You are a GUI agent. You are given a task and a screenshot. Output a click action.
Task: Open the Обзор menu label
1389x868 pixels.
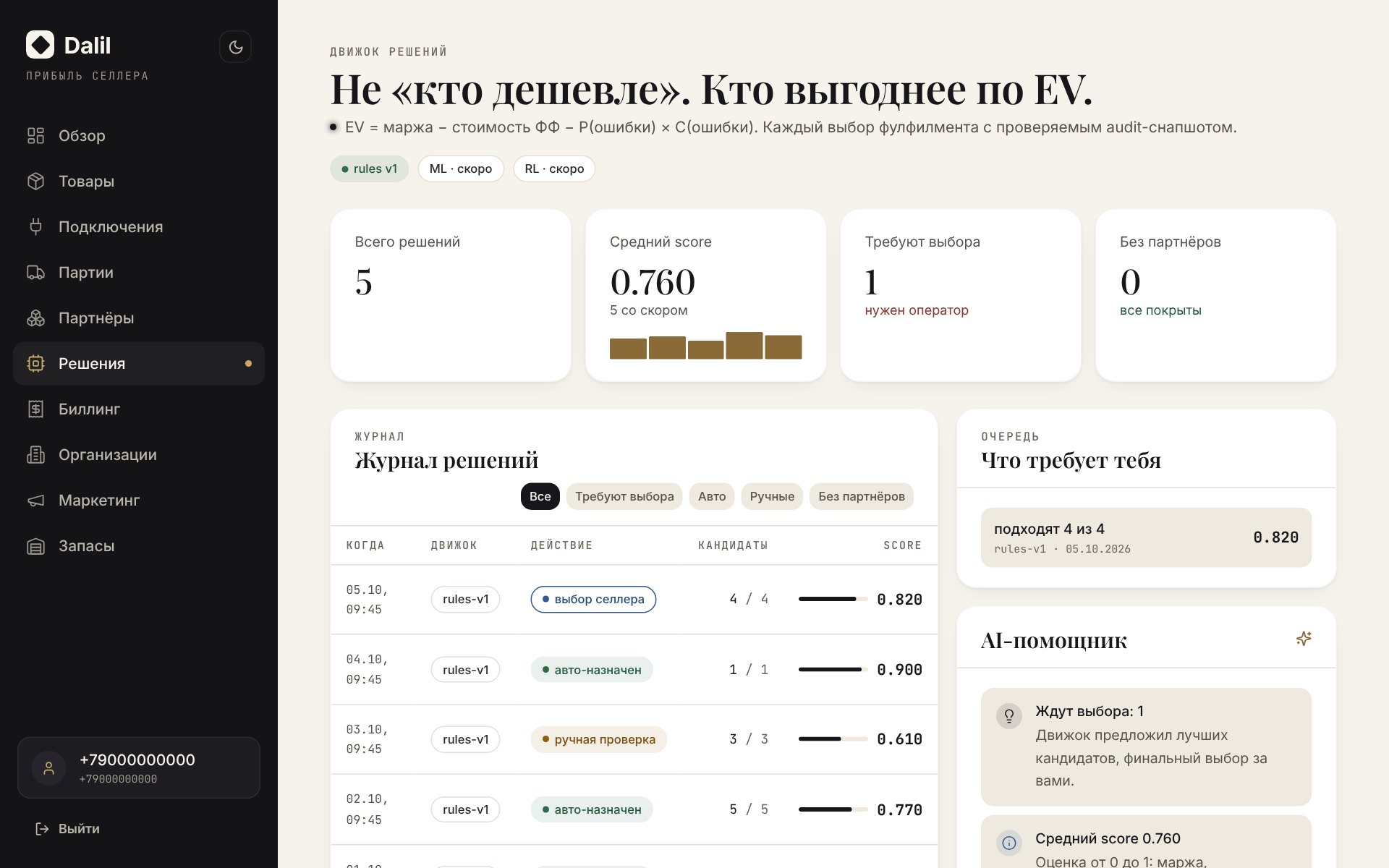pos(82,135)
